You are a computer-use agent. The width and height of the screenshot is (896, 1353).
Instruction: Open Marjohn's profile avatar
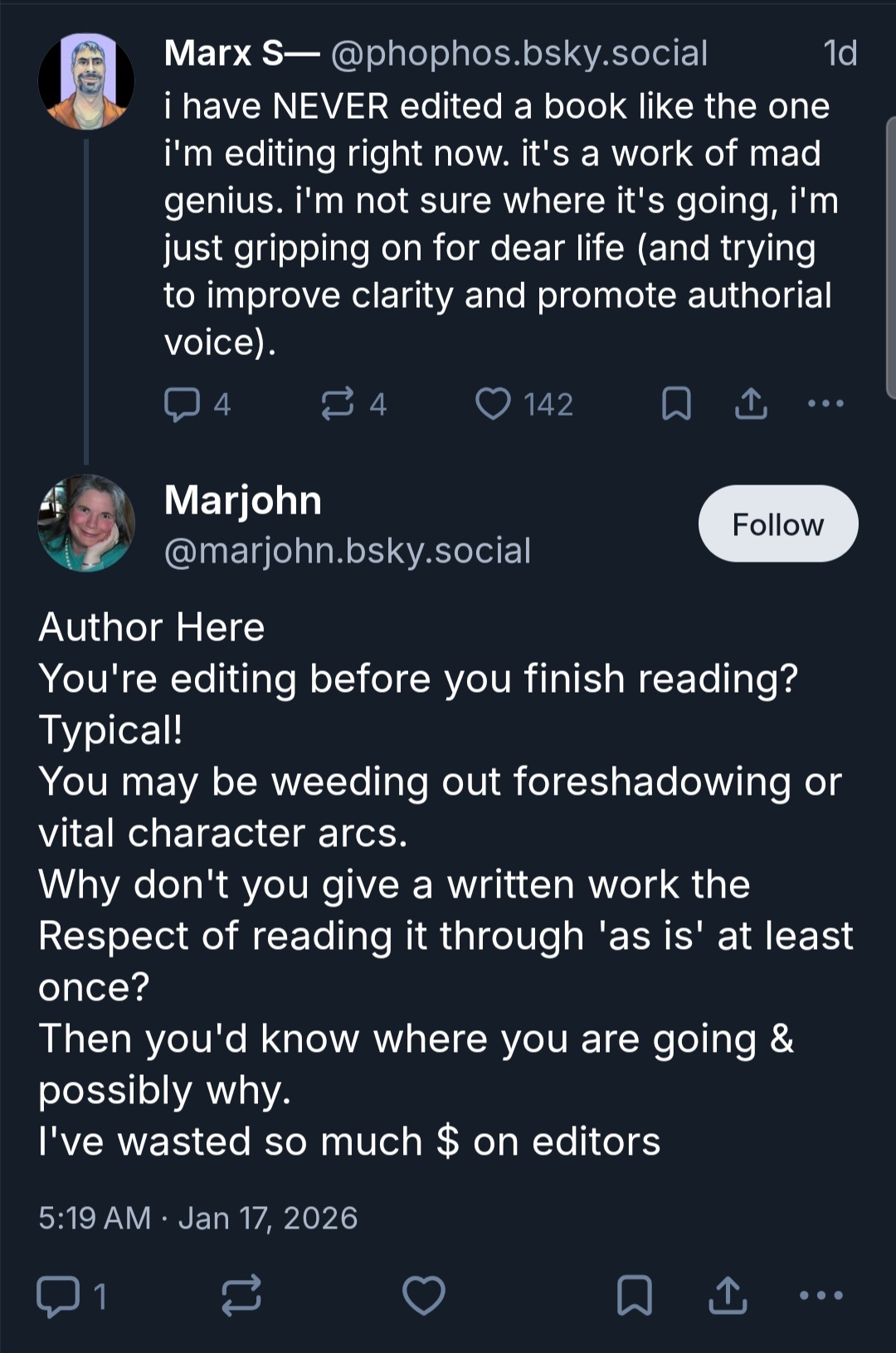(x=86, y=523)
